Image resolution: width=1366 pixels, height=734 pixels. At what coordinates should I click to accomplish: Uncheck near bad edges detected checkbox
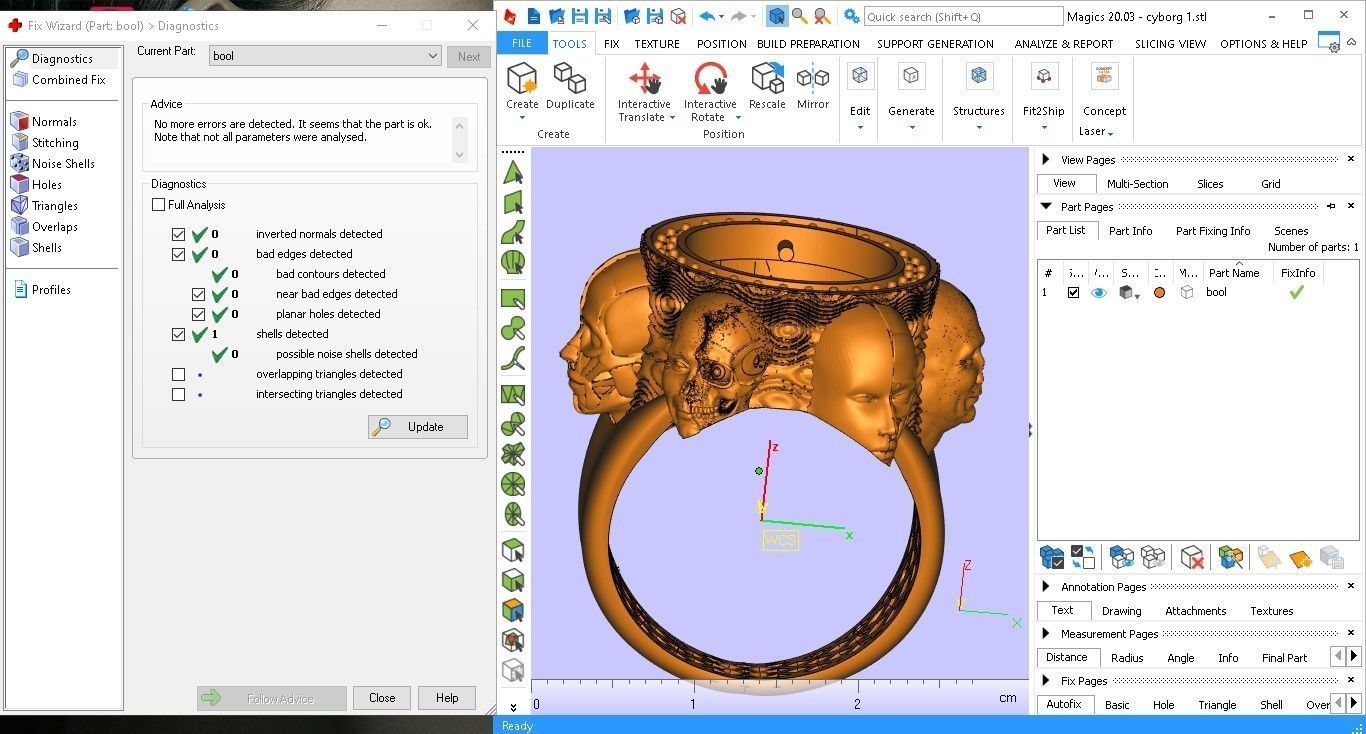coord(198,294)
